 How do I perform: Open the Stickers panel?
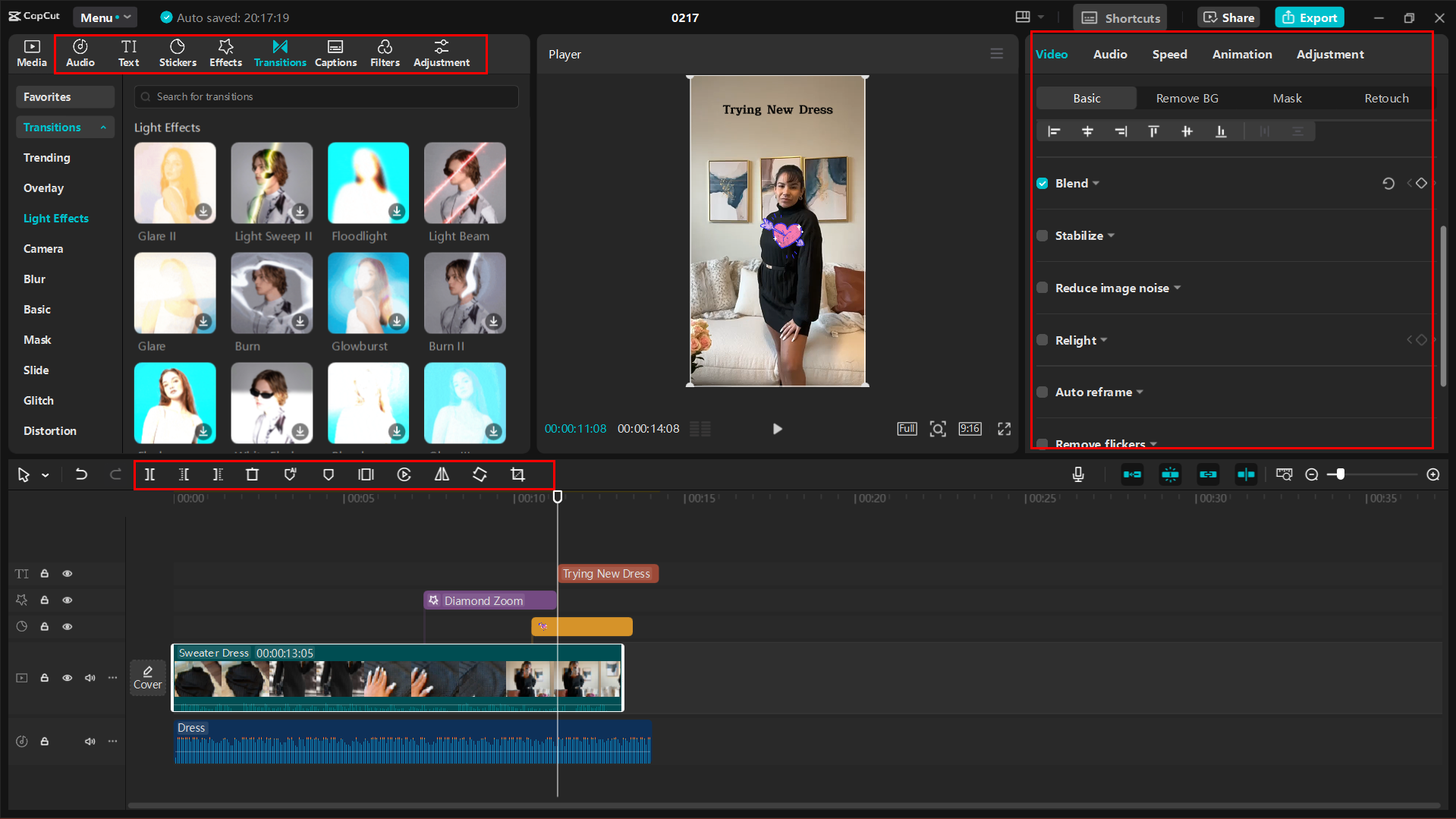pyautogui.click(x=178, y=53)
